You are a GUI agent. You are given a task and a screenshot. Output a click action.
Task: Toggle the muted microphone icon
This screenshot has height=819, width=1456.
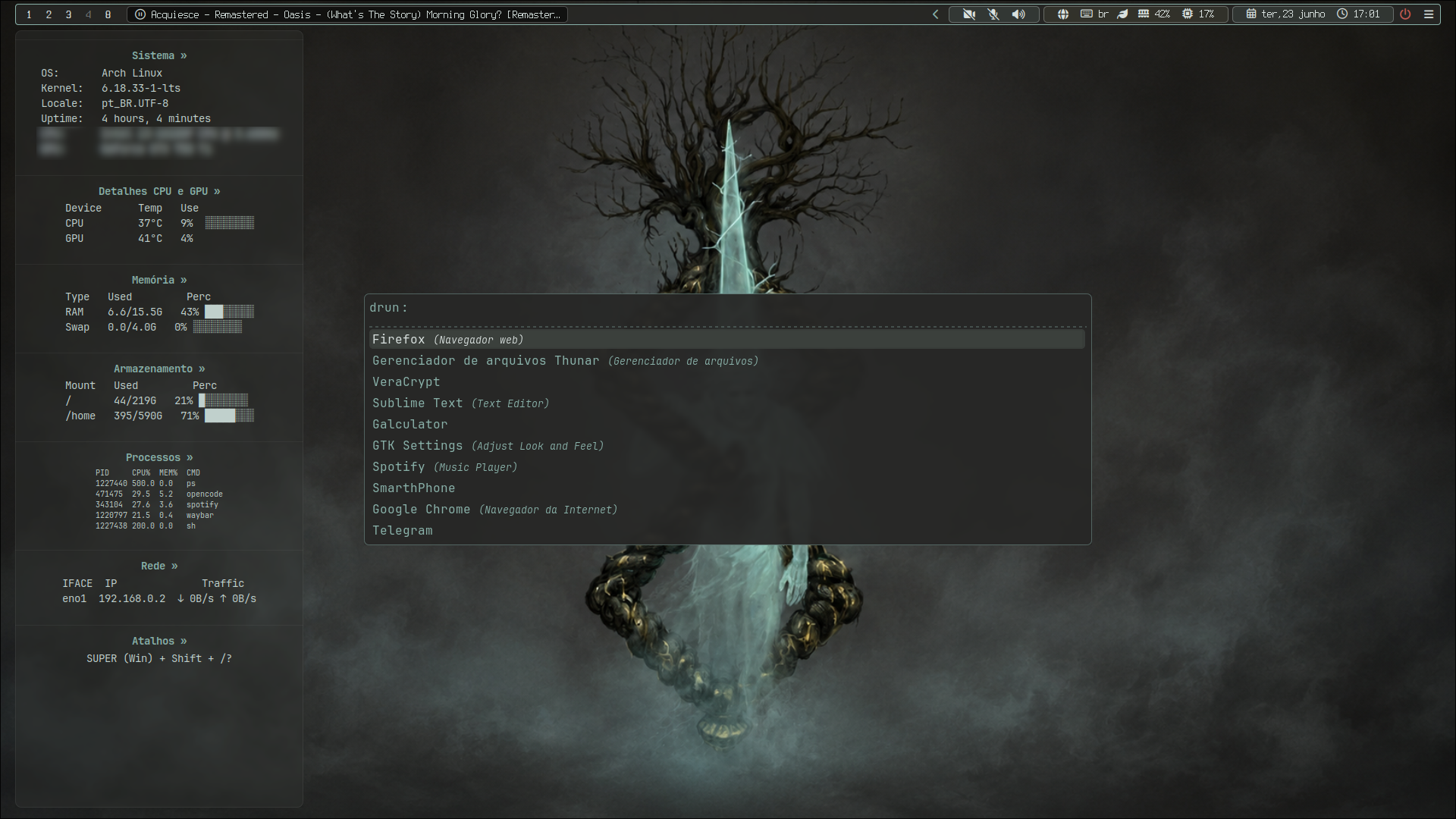[993, 14]
